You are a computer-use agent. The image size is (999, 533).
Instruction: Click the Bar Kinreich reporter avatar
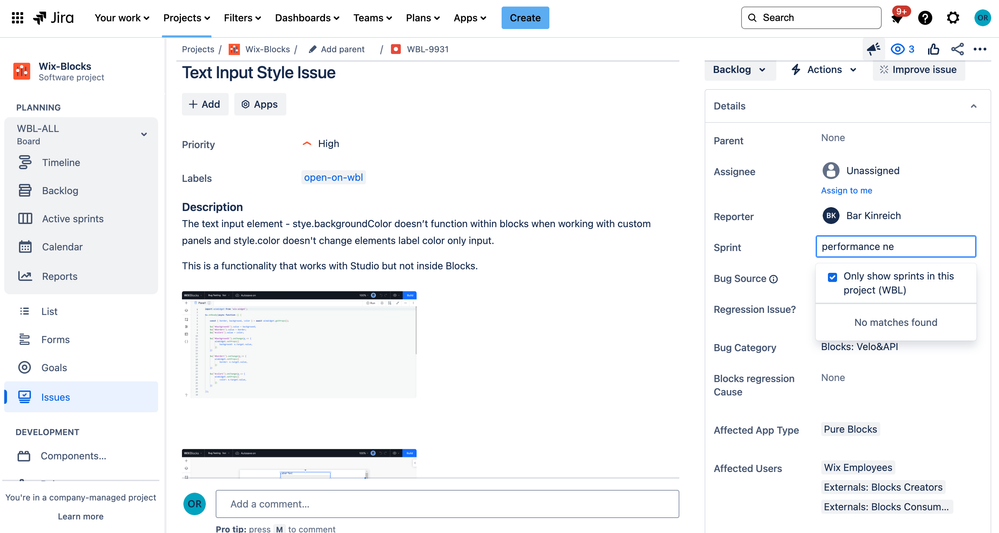(831, 215)
